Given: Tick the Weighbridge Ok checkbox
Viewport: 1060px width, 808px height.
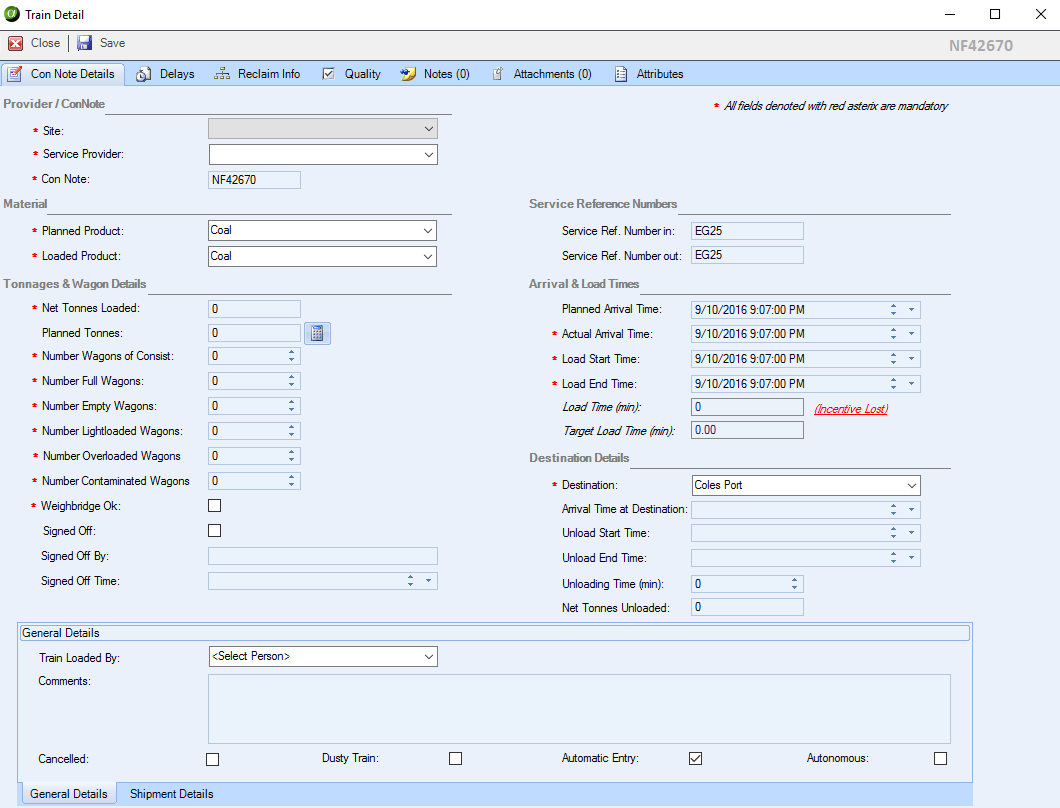Looking at the screenshot, I should pos(214,505).
